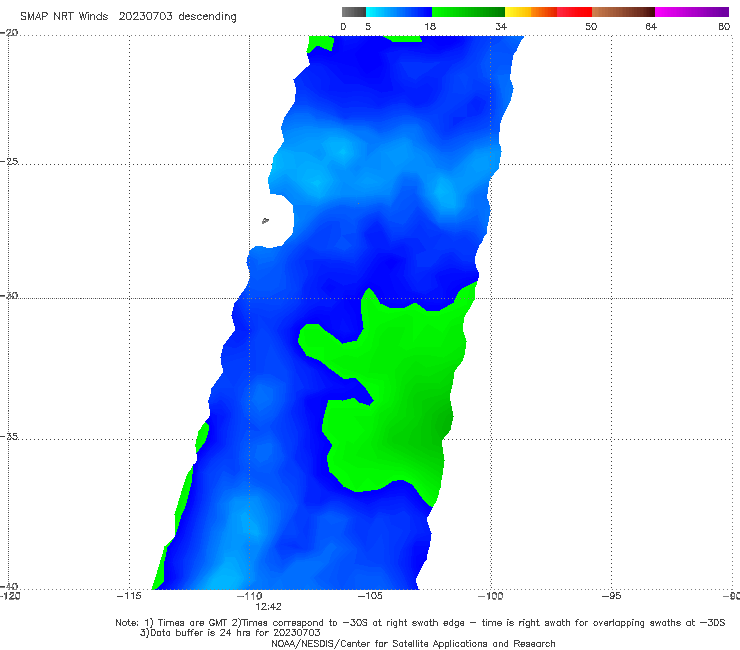Click the longitude axis label '-115'
Screen dimensions: 740x650
click(129, 596)
